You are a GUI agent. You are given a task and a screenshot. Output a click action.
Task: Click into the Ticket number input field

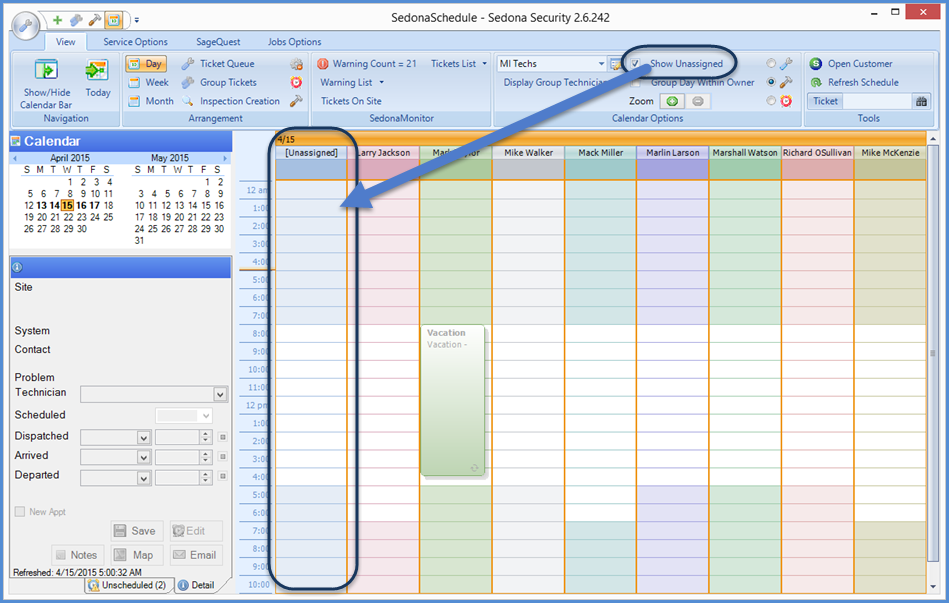point(877,101)
